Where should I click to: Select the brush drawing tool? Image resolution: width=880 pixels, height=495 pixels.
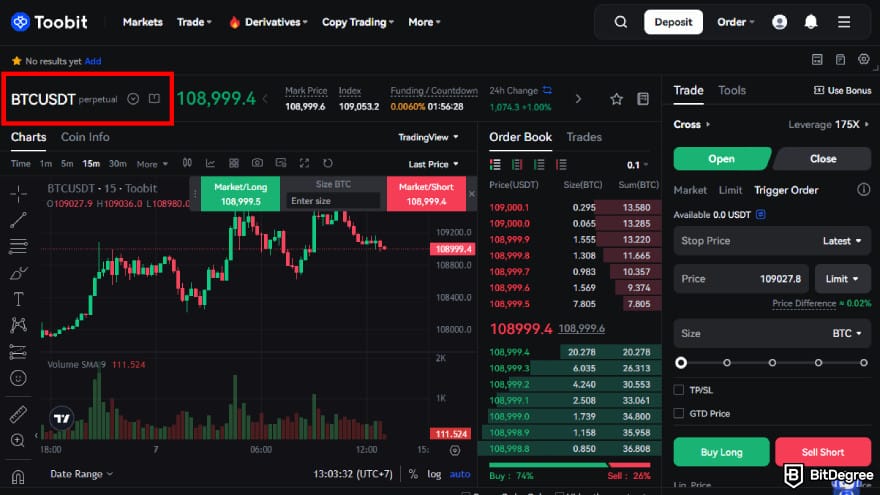point(19,273)
